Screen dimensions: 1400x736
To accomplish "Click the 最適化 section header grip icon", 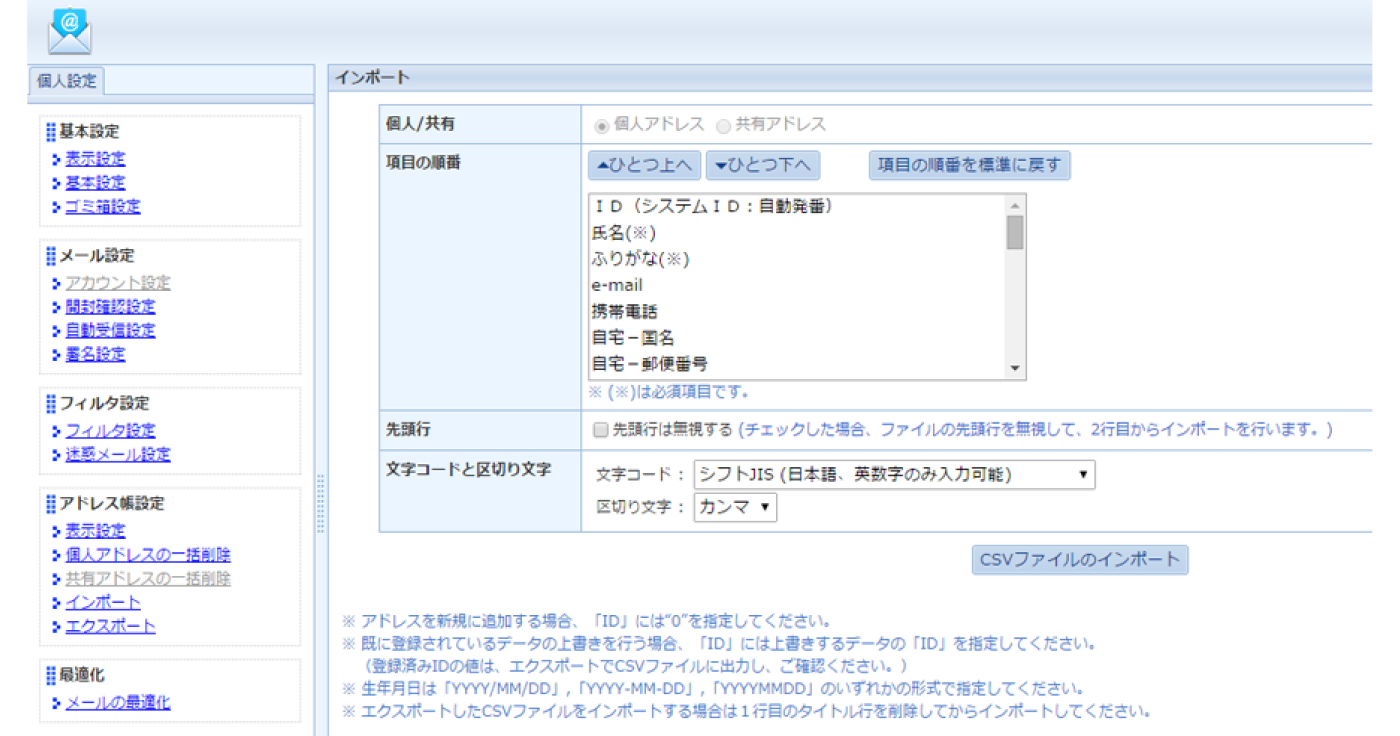I will pyautogui.click(x=51, y=676).
